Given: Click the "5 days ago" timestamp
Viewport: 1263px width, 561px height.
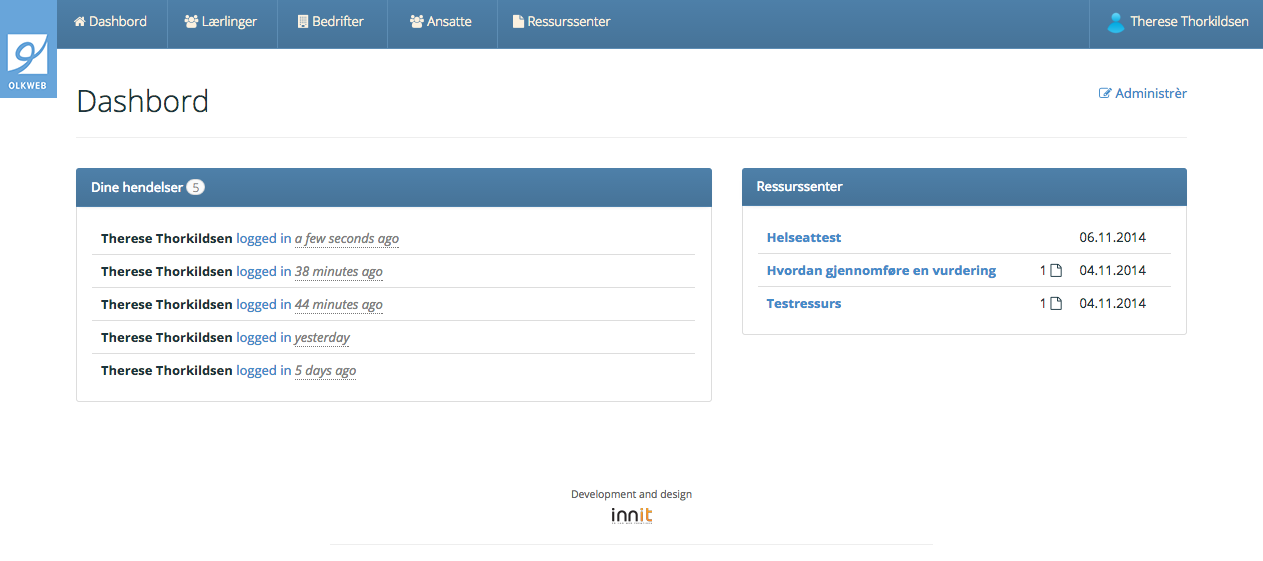Looking at the screenshot, I should 325,371.
